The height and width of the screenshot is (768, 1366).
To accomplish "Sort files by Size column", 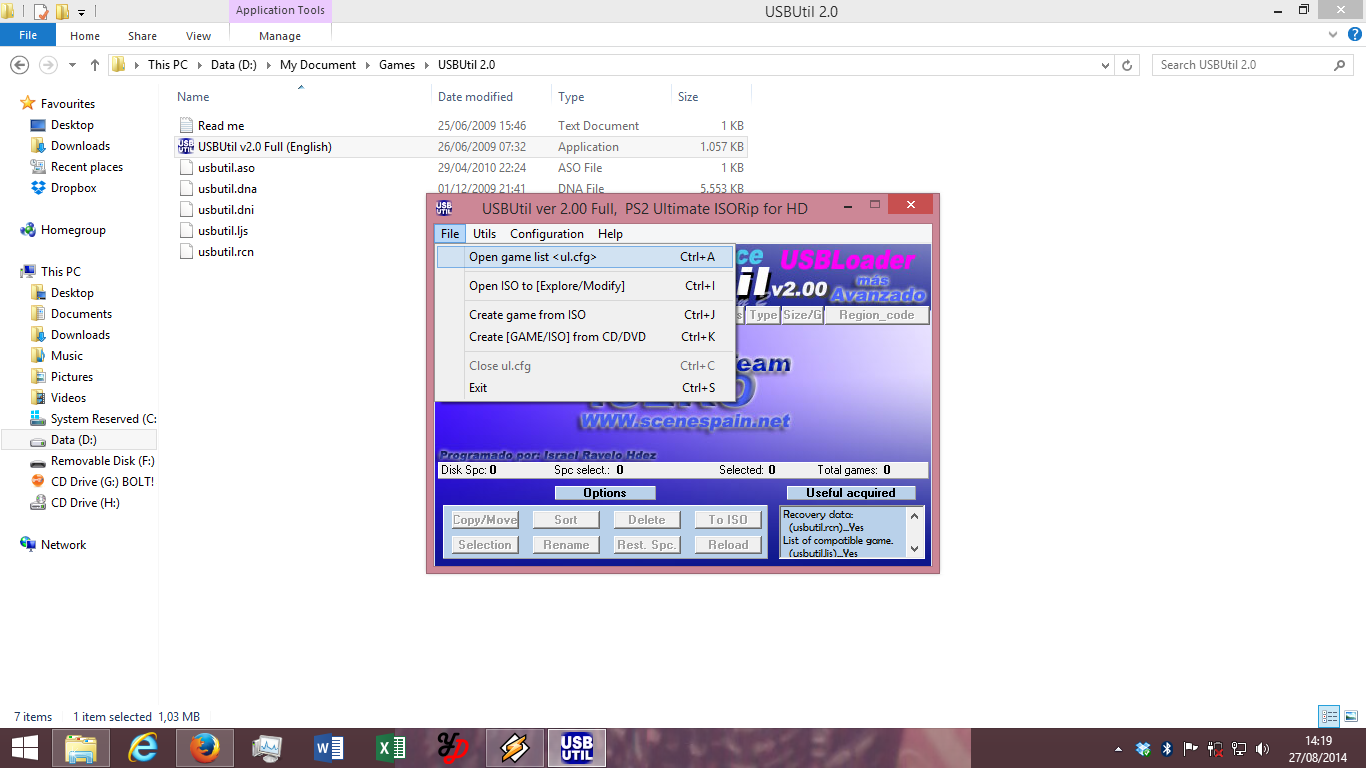I will tap(710, 97).
